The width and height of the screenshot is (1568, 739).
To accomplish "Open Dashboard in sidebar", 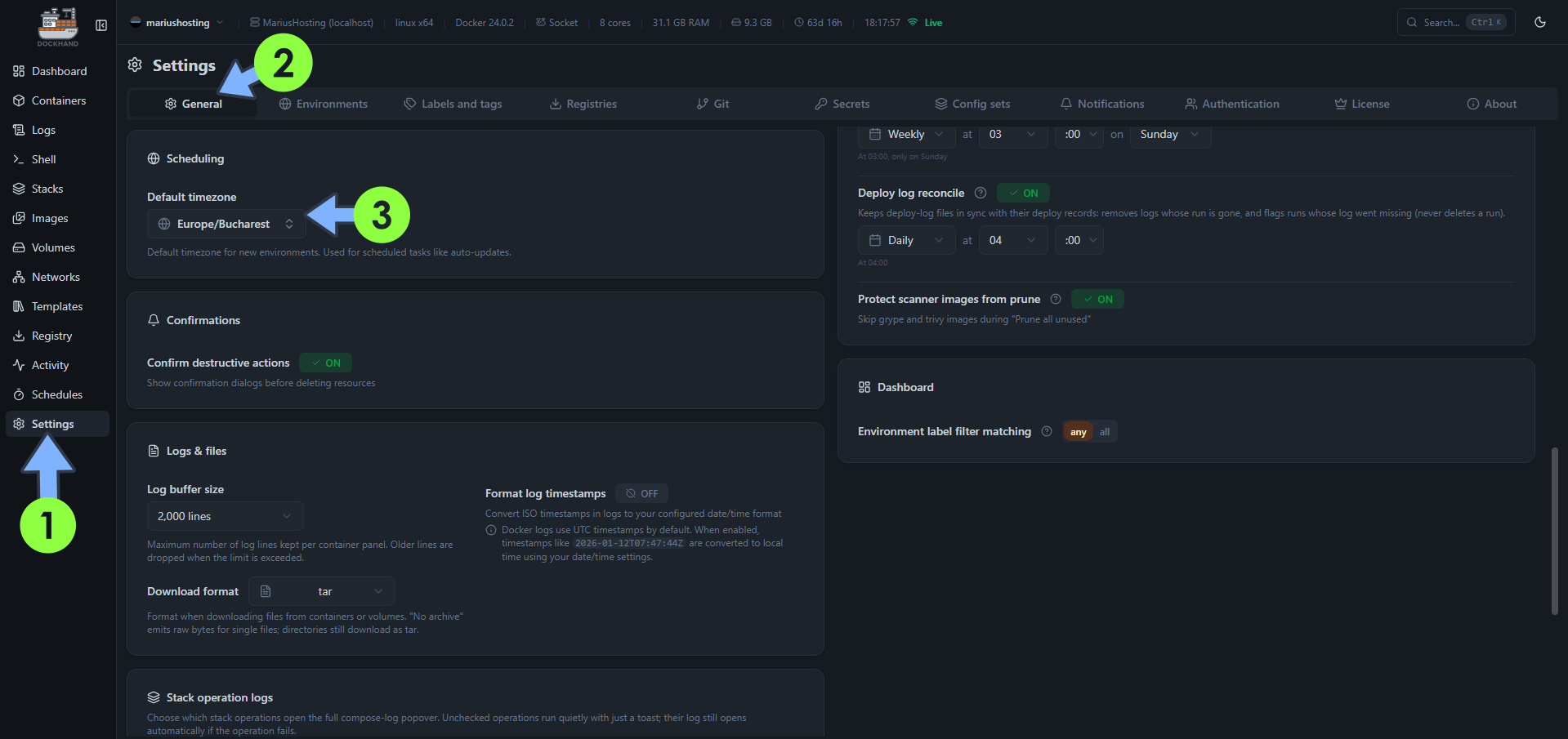I will [x=57, y=71].
